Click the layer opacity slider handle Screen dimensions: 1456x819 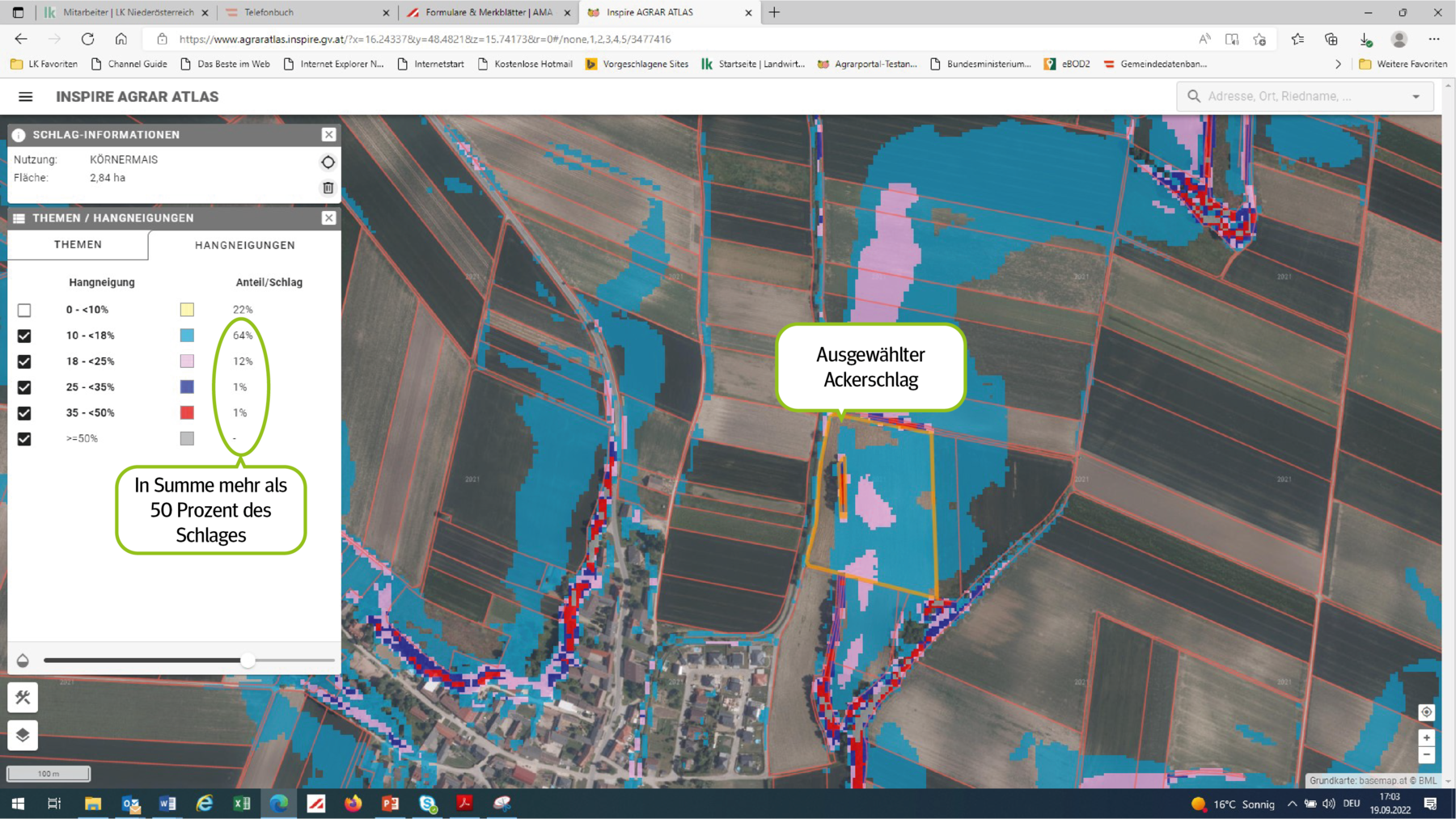248,661
